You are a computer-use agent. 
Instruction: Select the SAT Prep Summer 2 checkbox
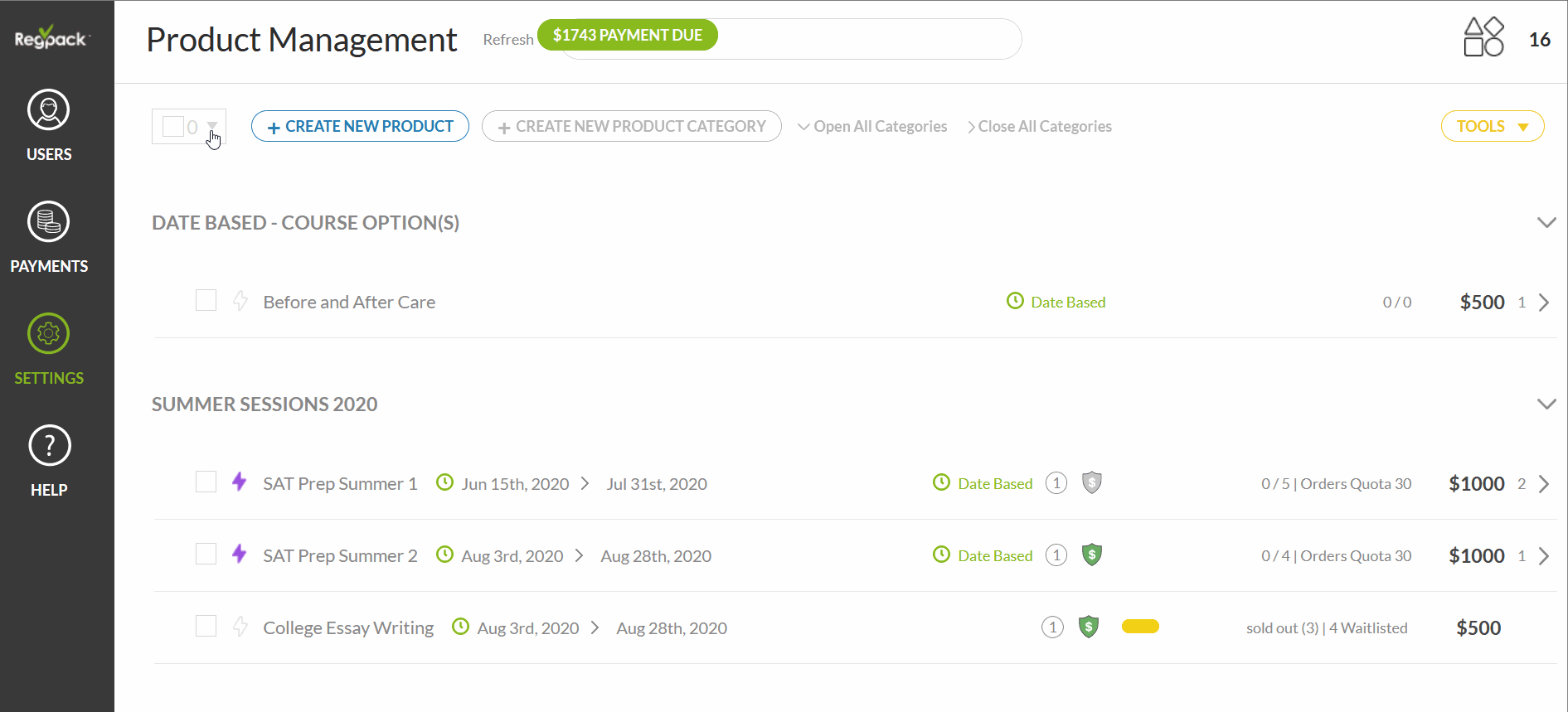coord(206,554)
